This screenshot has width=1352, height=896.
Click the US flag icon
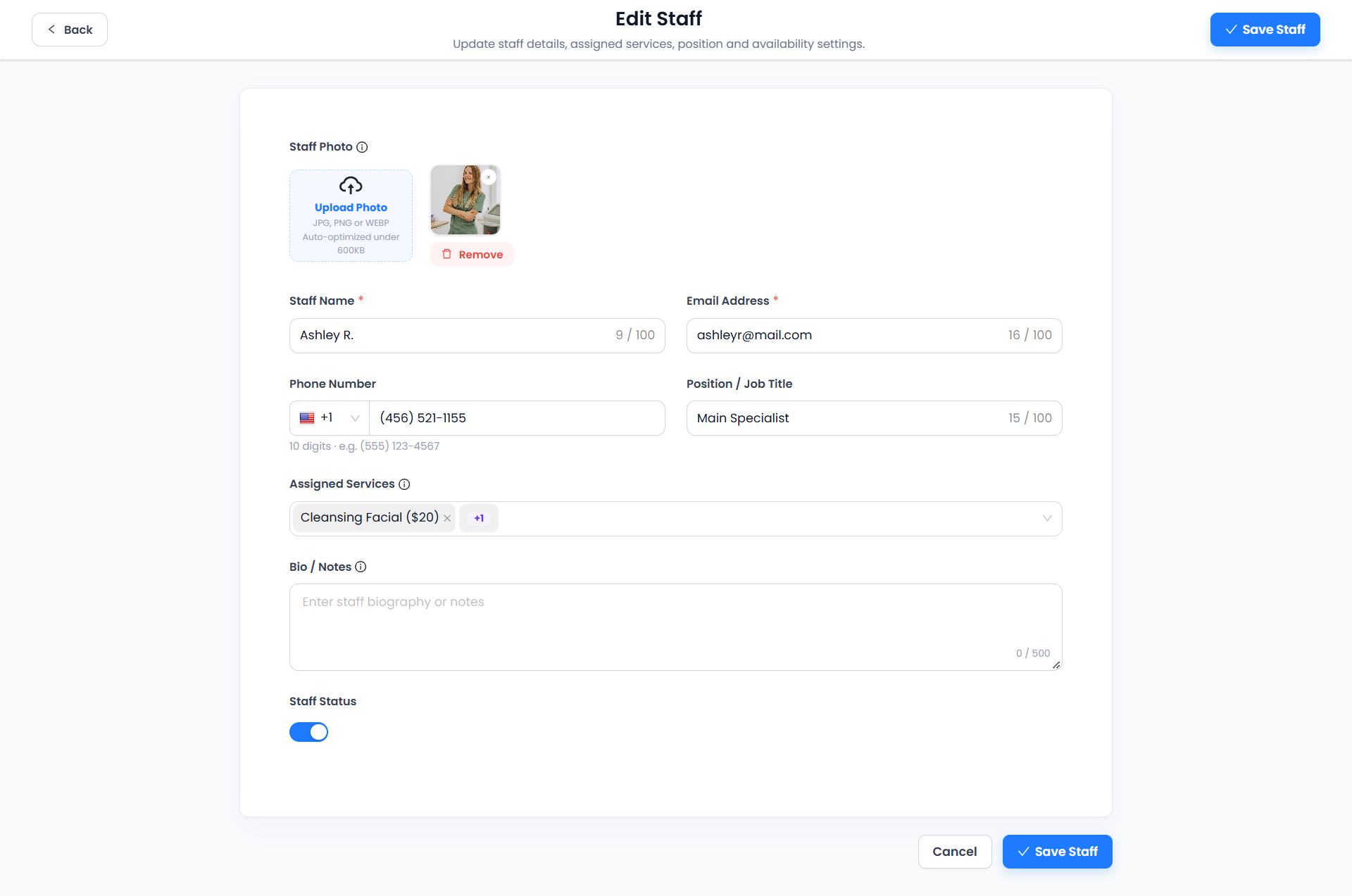307,418
